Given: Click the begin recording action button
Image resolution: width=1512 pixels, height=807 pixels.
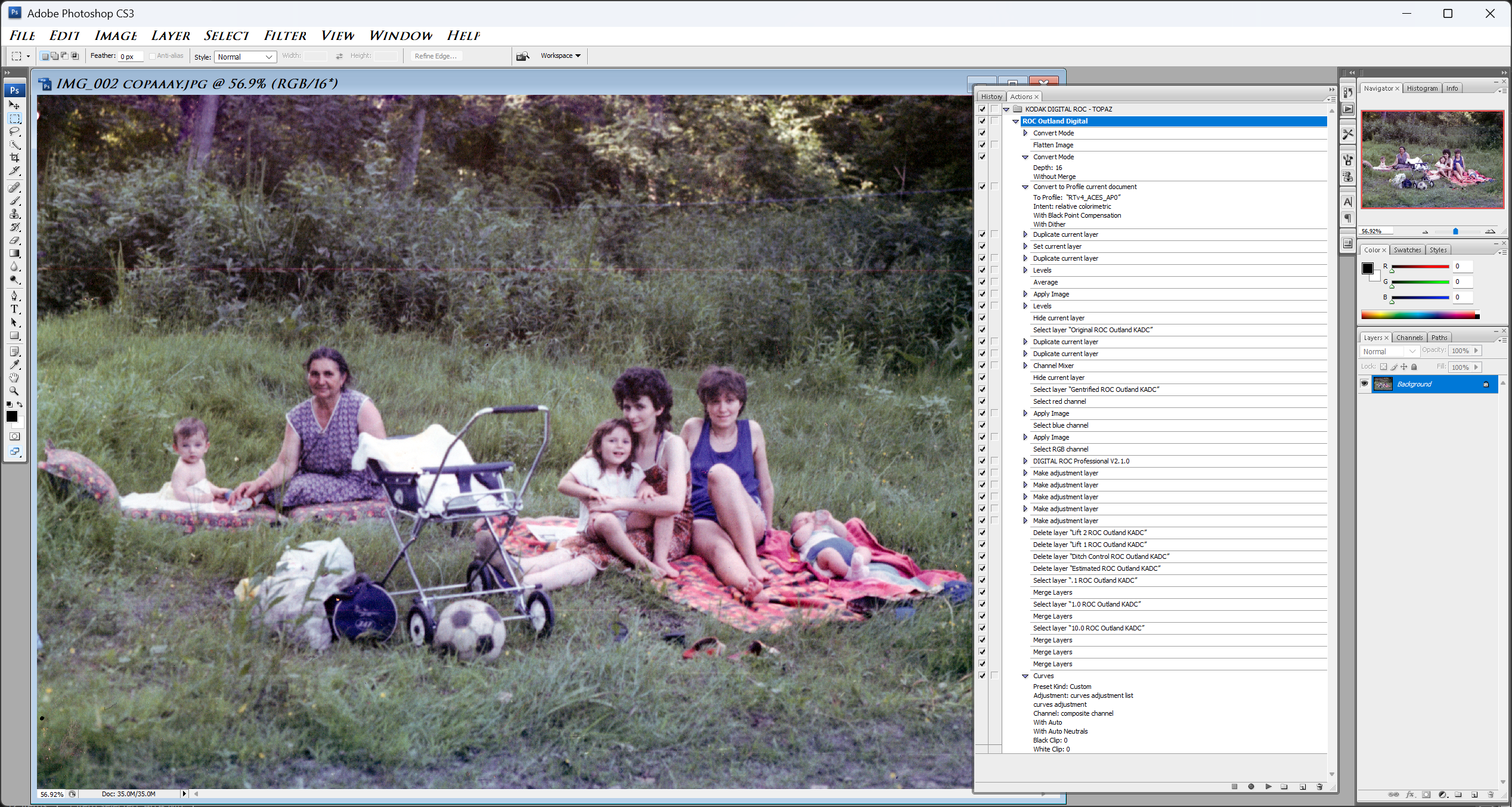Looking at the screenshot, I should pos(1251,787).
